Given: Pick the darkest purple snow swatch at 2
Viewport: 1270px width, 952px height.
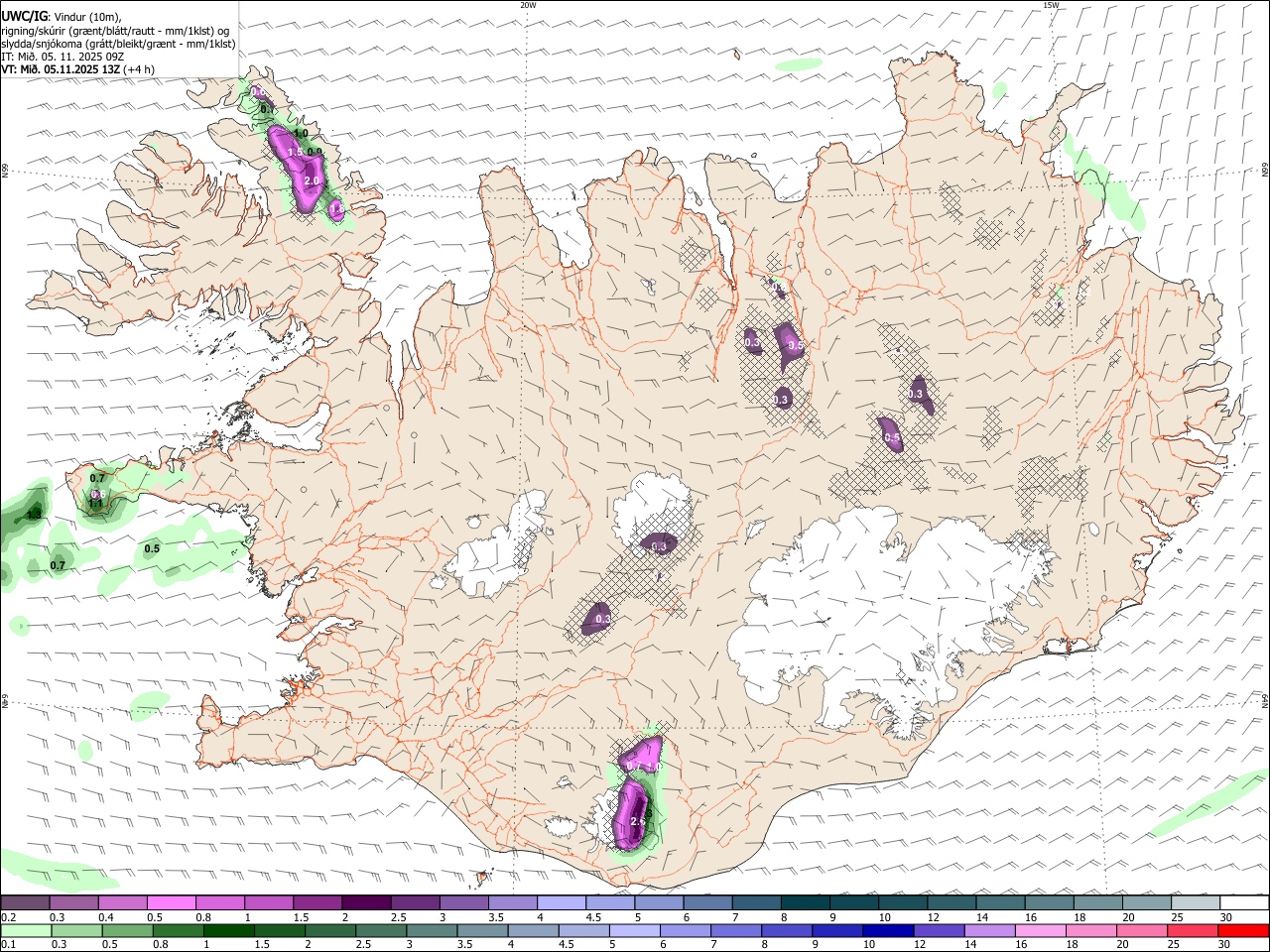Looking at the screenshot, I should [x=366, y=903].
